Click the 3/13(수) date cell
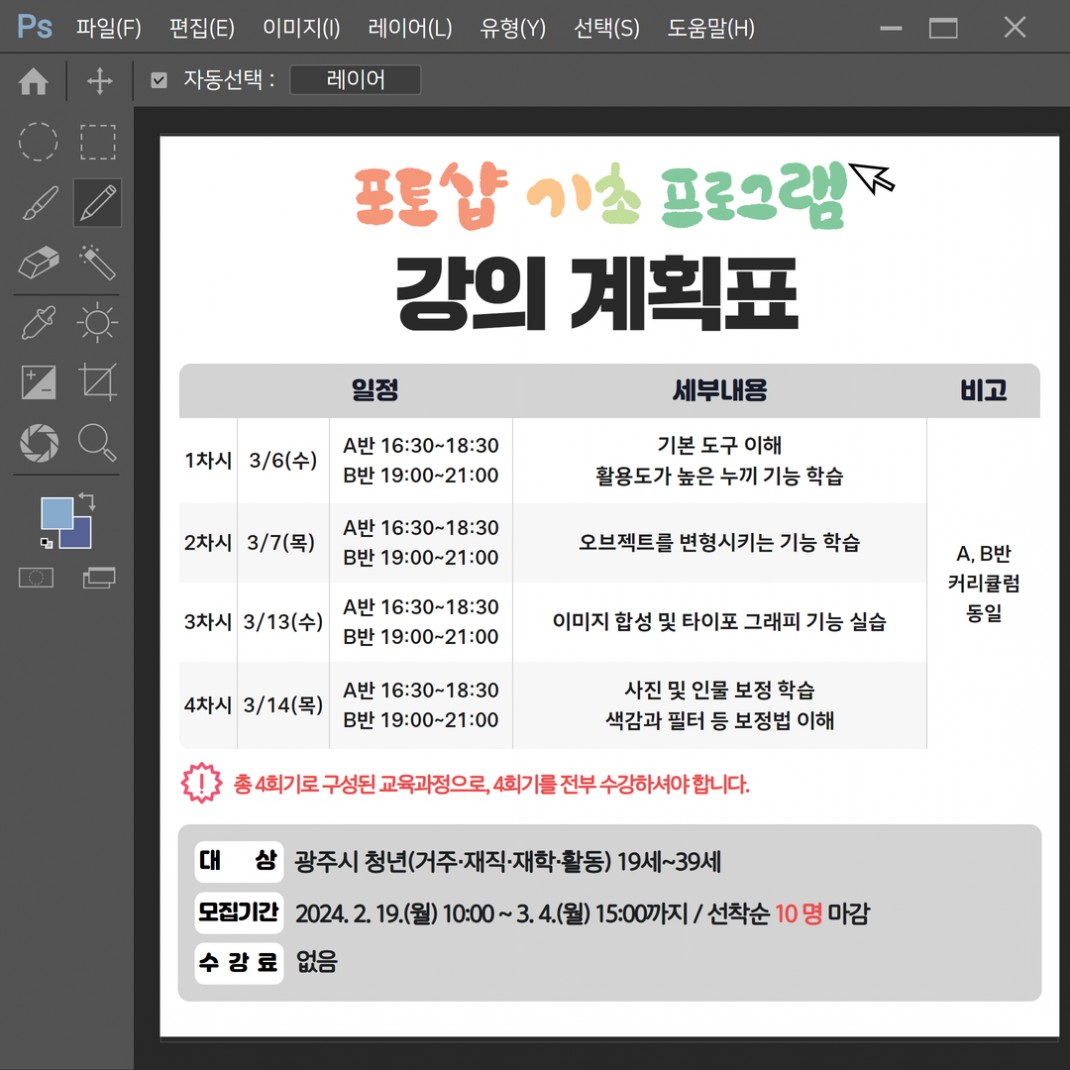1070x1070 pixels. pyautogui.click(x=283, y=622)
